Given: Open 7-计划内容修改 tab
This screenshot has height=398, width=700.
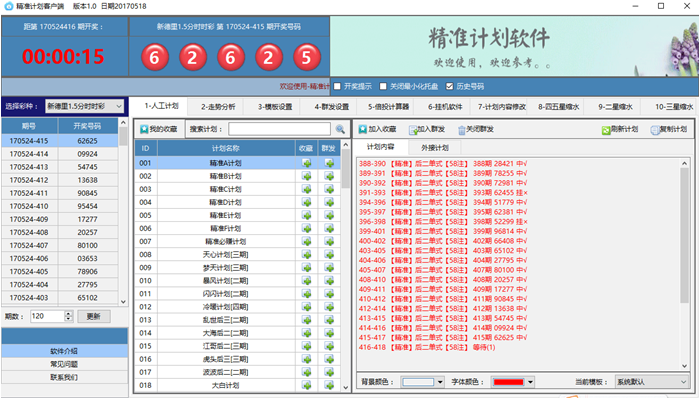Looking at the screenshot, I should (x=502, y=107).
